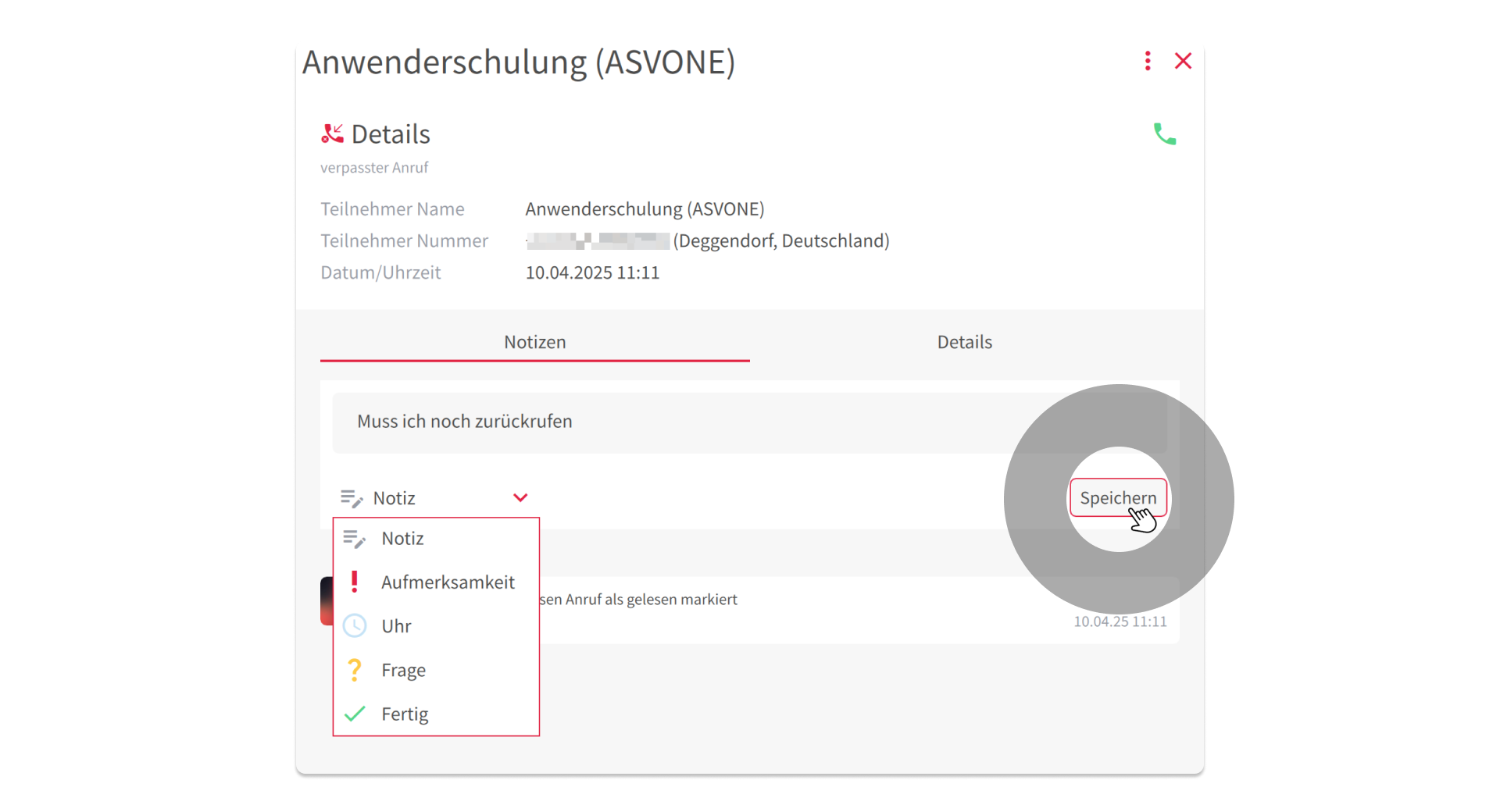The height and width of the screenshot is (812, 1500).
Task: Click the green phone call icon
Action: pyautogui.click(x=1164, y=134)
